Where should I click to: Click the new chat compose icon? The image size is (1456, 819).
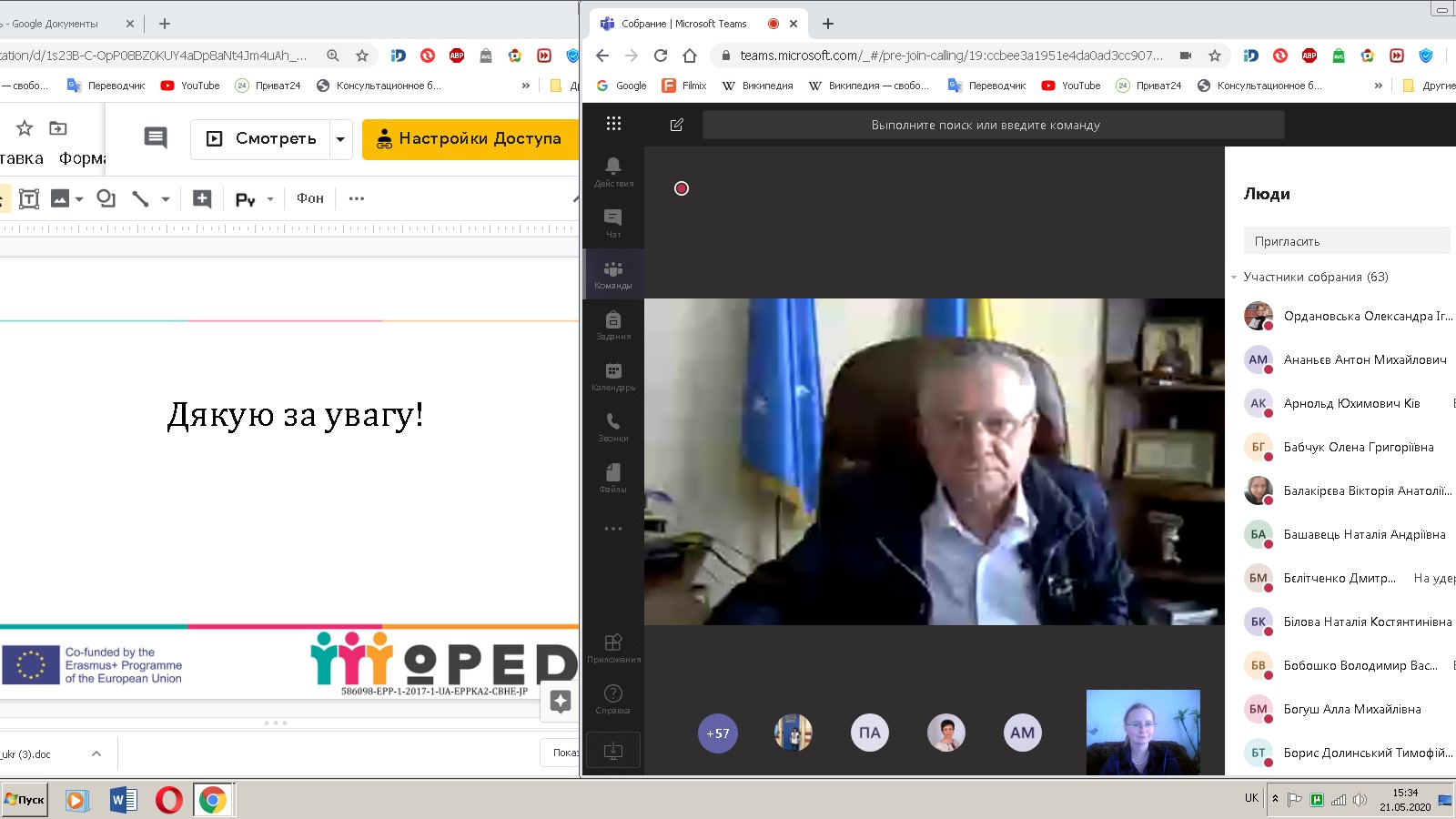[x=676, y=125]
